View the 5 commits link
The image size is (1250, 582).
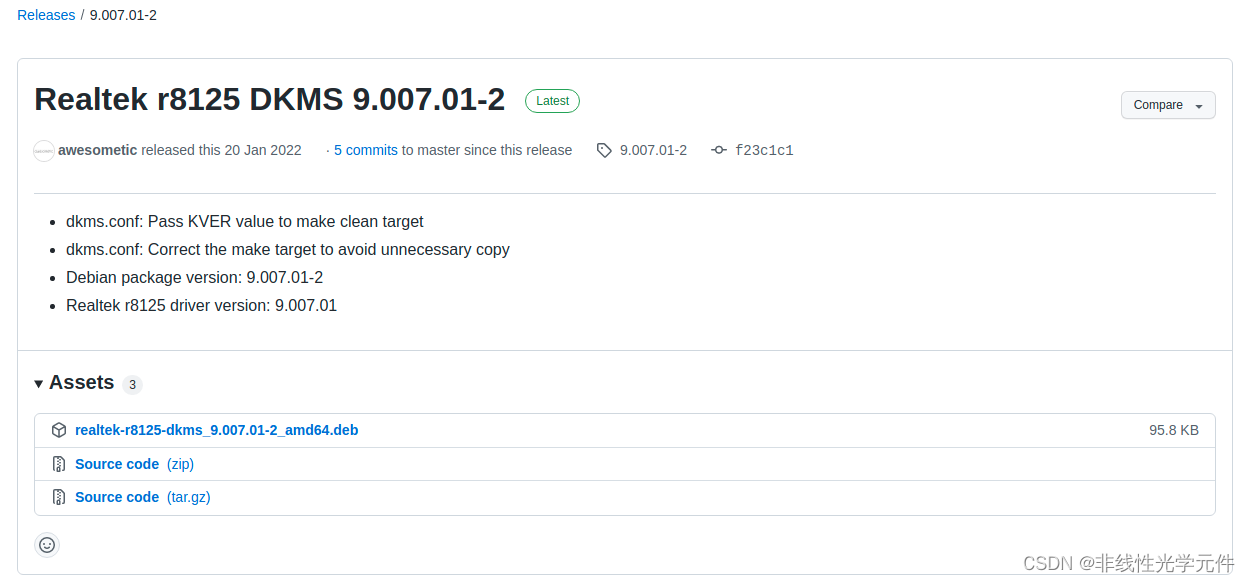[x=366, y=150]
